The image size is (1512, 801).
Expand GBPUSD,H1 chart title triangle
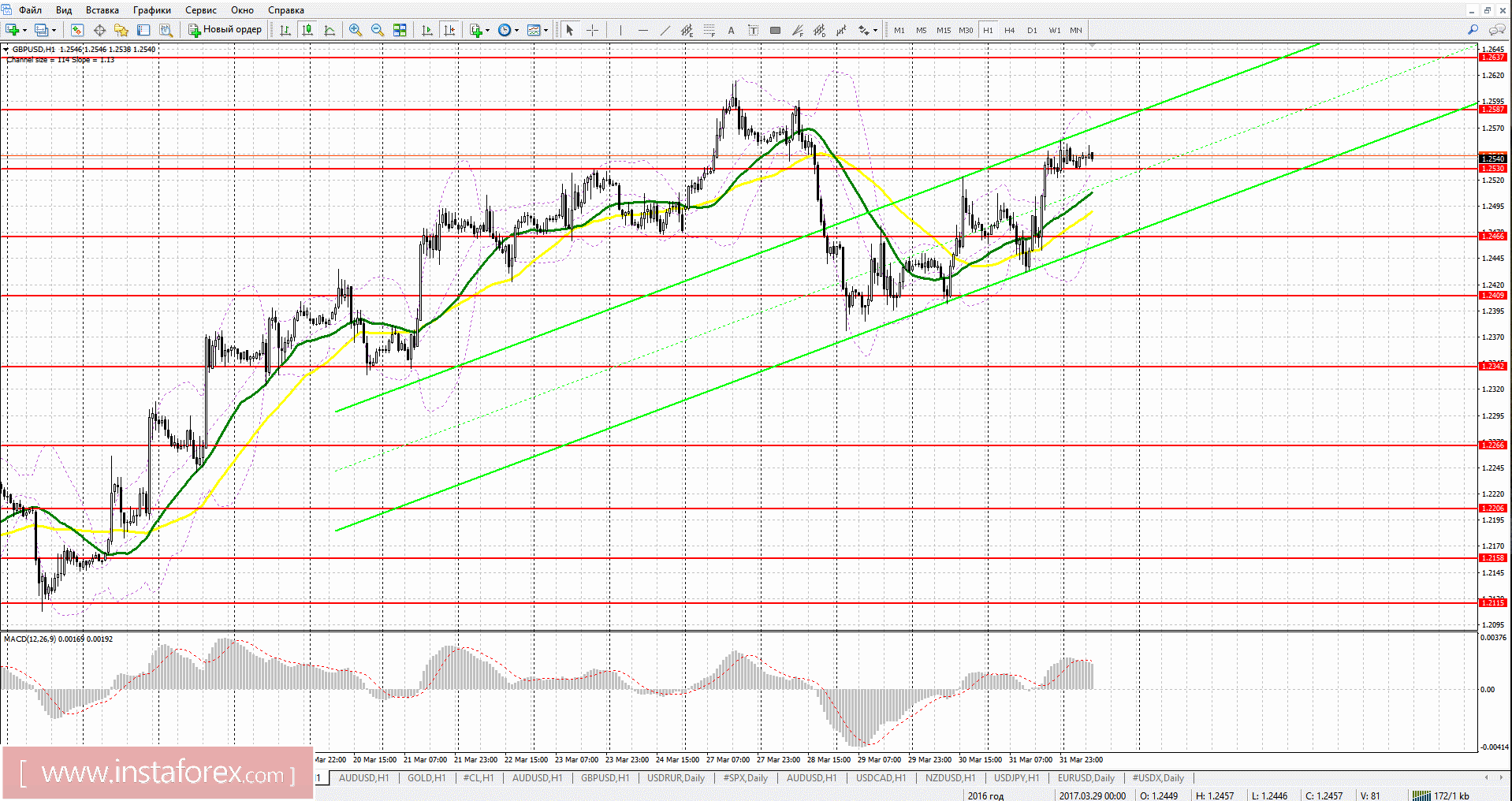pyautogui.click(x=6, y=49)
